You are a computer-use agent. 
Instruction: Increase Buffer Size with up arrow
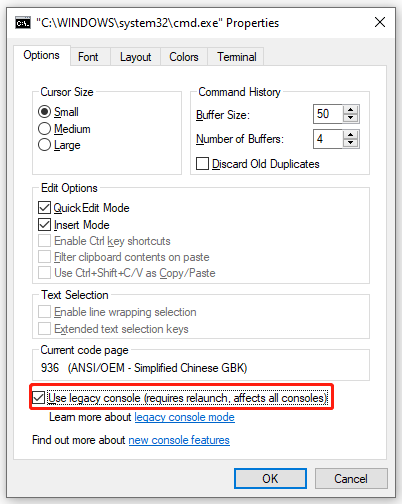tap(350, 110)
